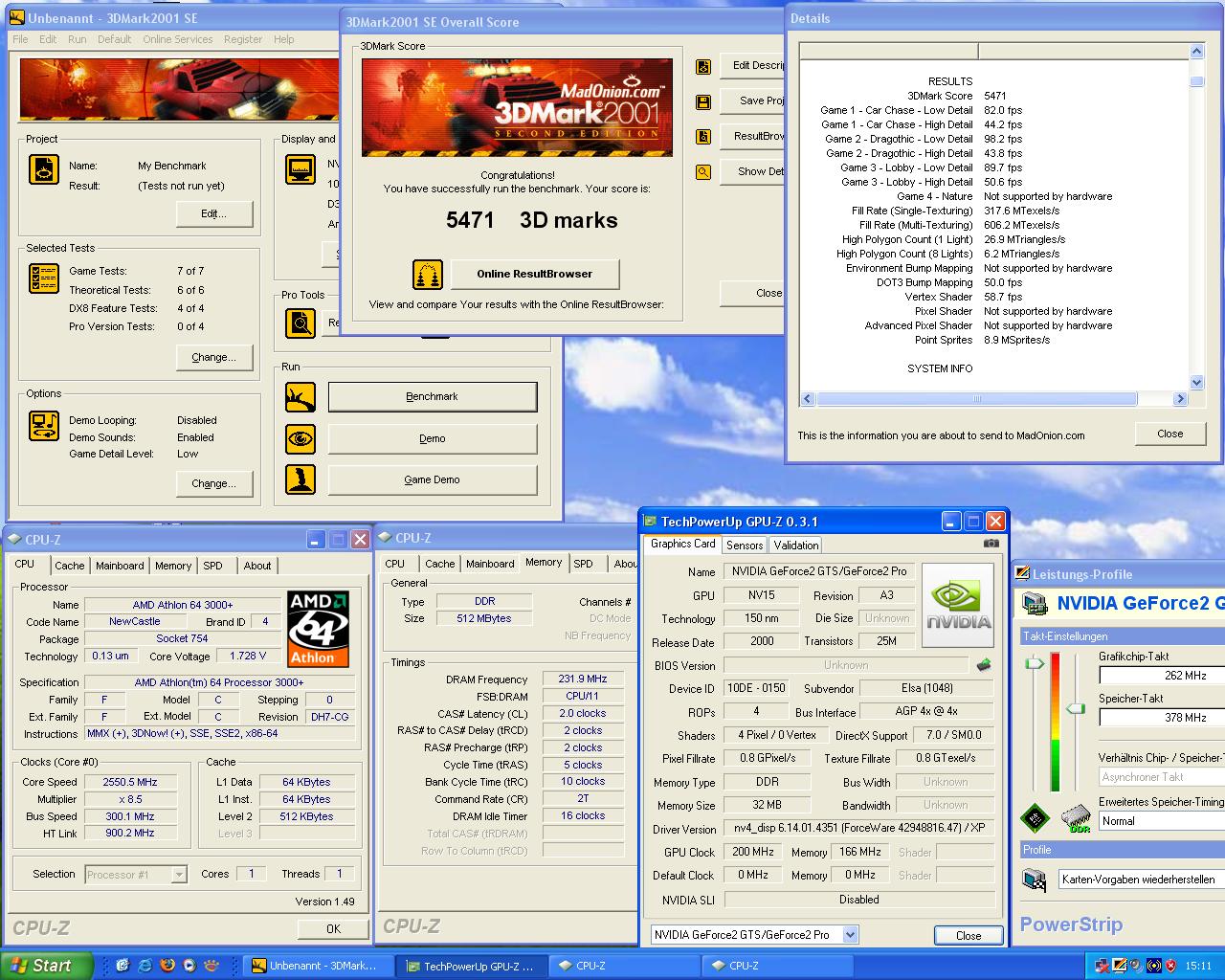Viewport: 1225px width, 980px height.
Task: Click Close in the Details window
Action: point(1170,434)
